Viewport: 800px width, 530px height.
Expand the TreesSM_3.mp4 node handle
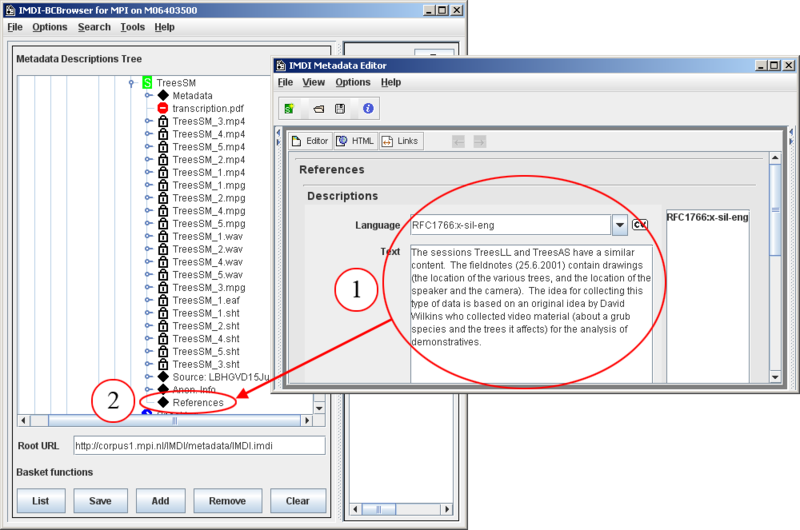(148, 121)
